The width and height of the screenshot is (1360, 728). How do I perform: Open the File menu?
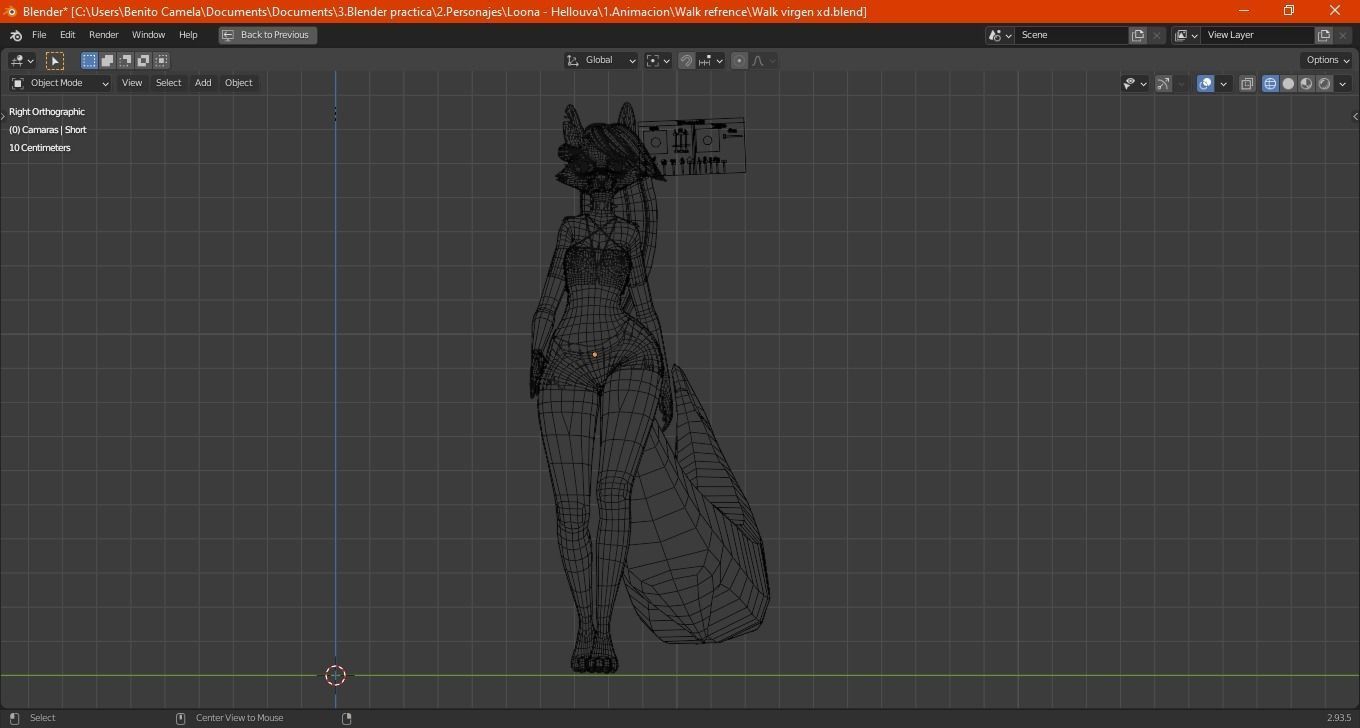coord(39,35)
